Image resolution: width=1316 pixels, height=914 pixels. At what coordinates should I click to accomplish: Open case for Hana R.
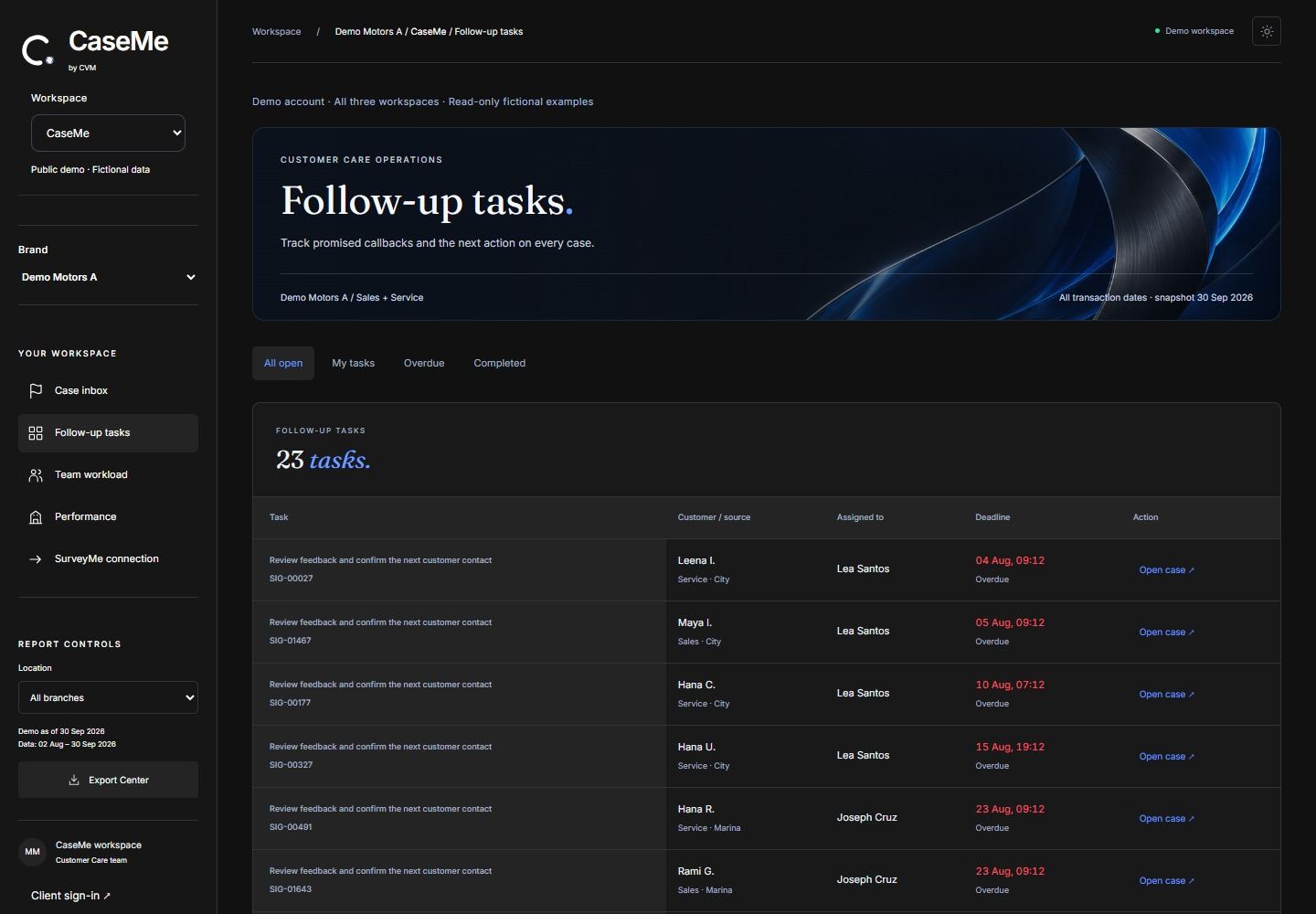[x=1167, y=819]
